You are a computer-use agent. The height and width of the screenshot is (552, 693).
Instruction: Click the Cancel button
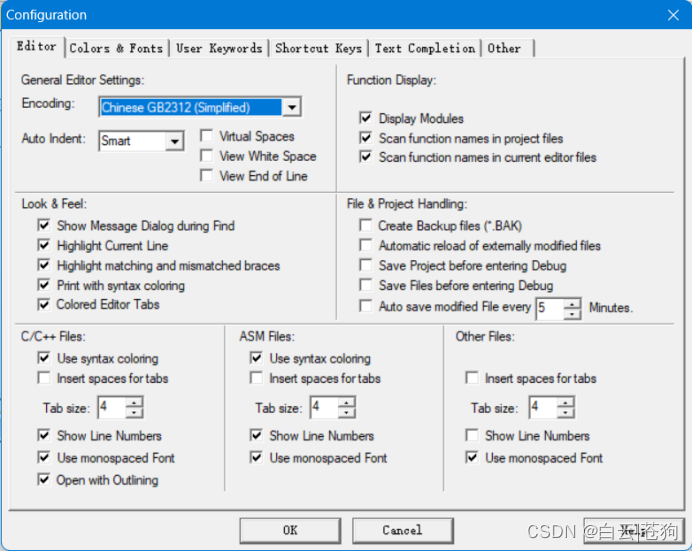pos(403,530)
